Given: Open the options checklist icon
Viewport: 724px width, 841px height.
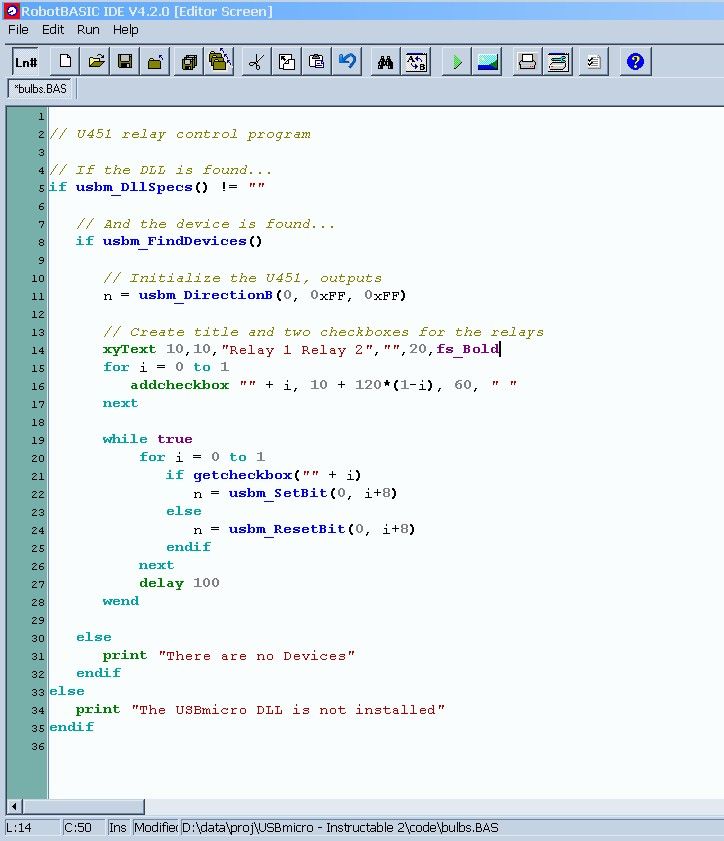Looking at the screenshot, I should (x=594, y=62).
